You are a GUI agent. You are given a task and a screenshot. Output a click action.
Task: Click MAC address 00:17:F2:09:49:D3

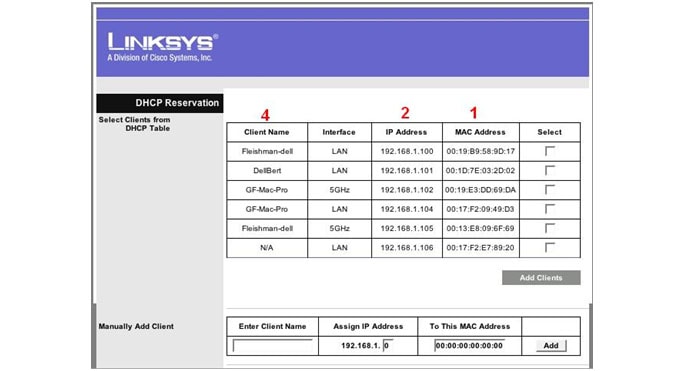(480, 209)
